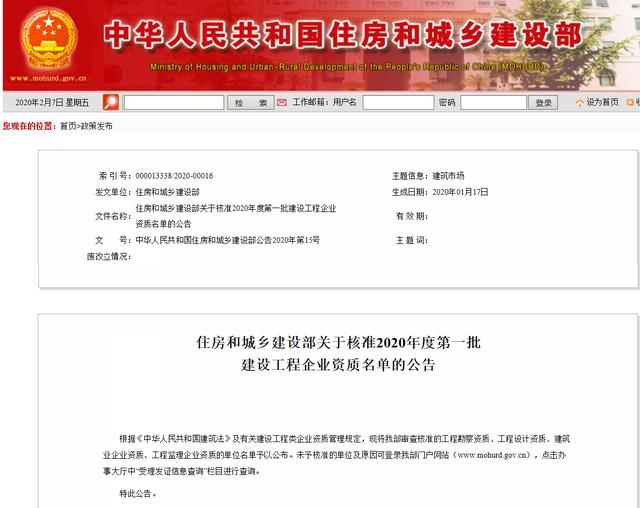Focus the 密码 password field
Screen dimensions: 640x508
click(x=493, y=102)
